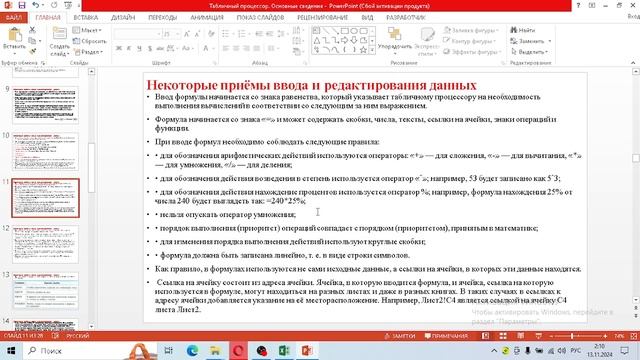640x360 pixels.
Task: Align text left
Action: 226,48
